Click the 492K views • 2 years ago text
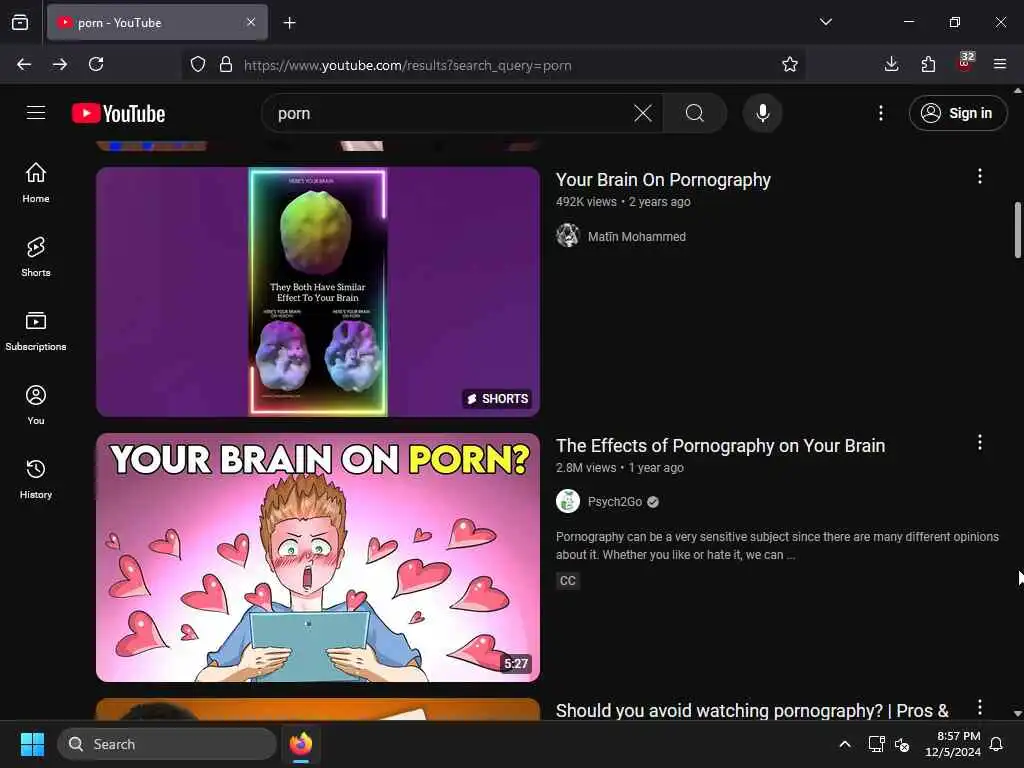 pyautogui.click(x=623, y=202)
